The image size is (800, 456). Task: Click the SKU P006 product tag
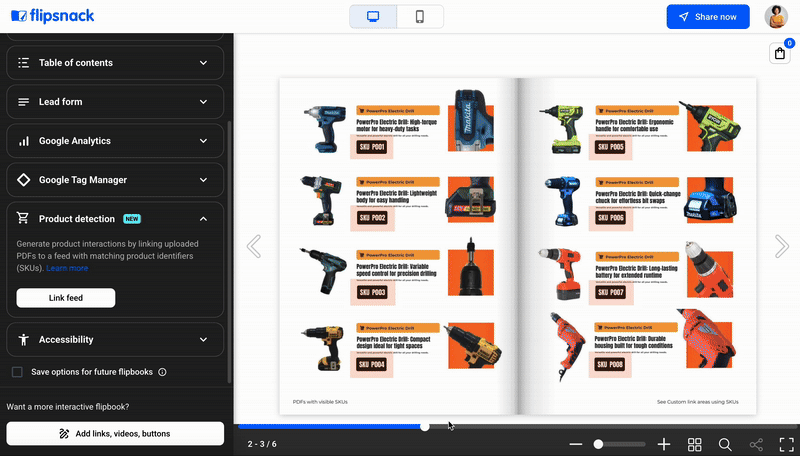click(610, 218)
